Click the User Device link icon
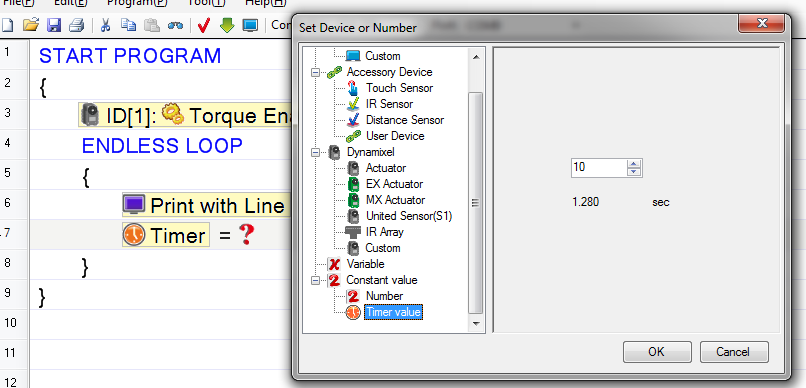 (x=353, y=136)
